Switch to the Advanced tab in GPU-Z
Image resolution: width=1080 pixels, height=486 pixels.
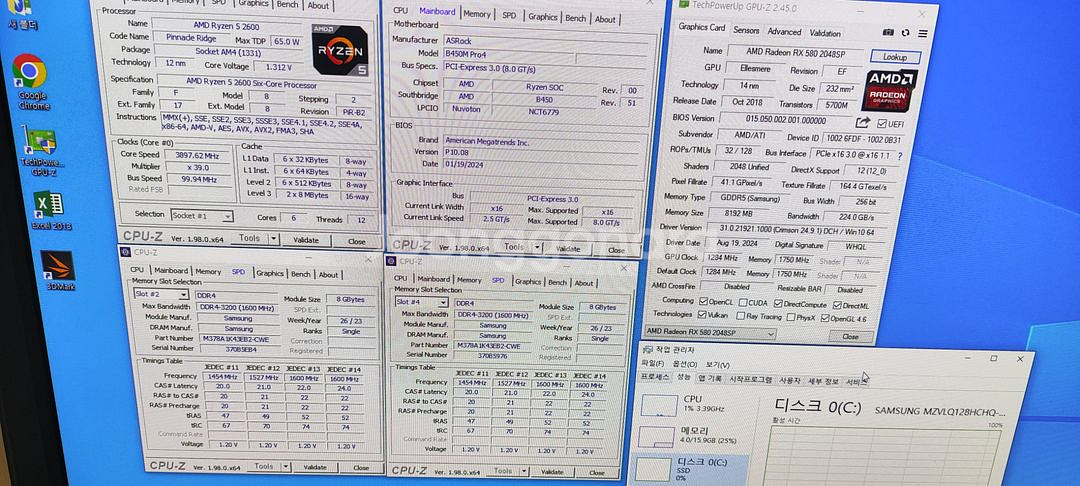pyautogui.click(x=784, y=32)
